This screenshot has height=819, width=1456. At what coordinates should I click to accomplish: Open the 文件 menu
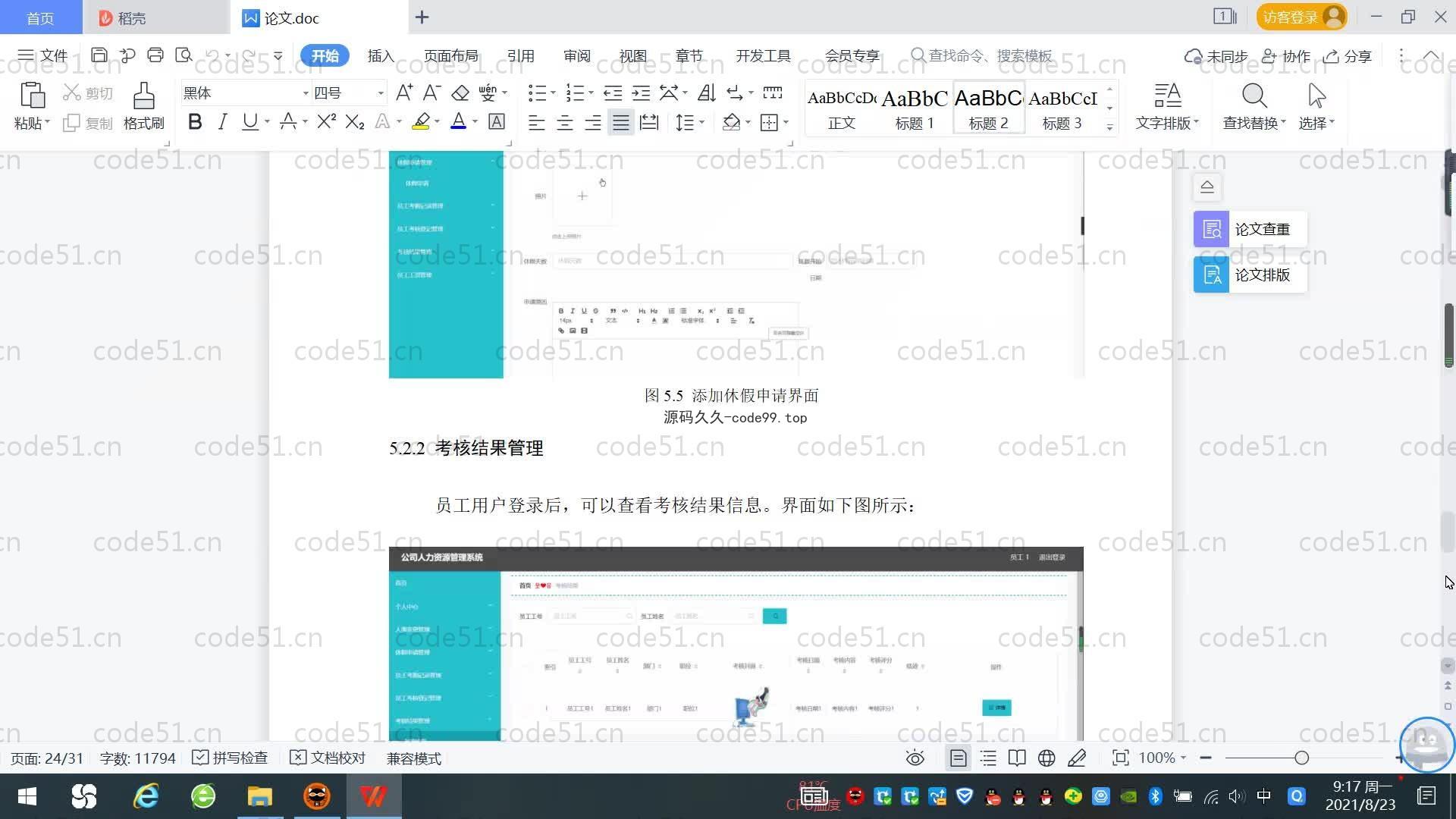click(x=42, y=55)
